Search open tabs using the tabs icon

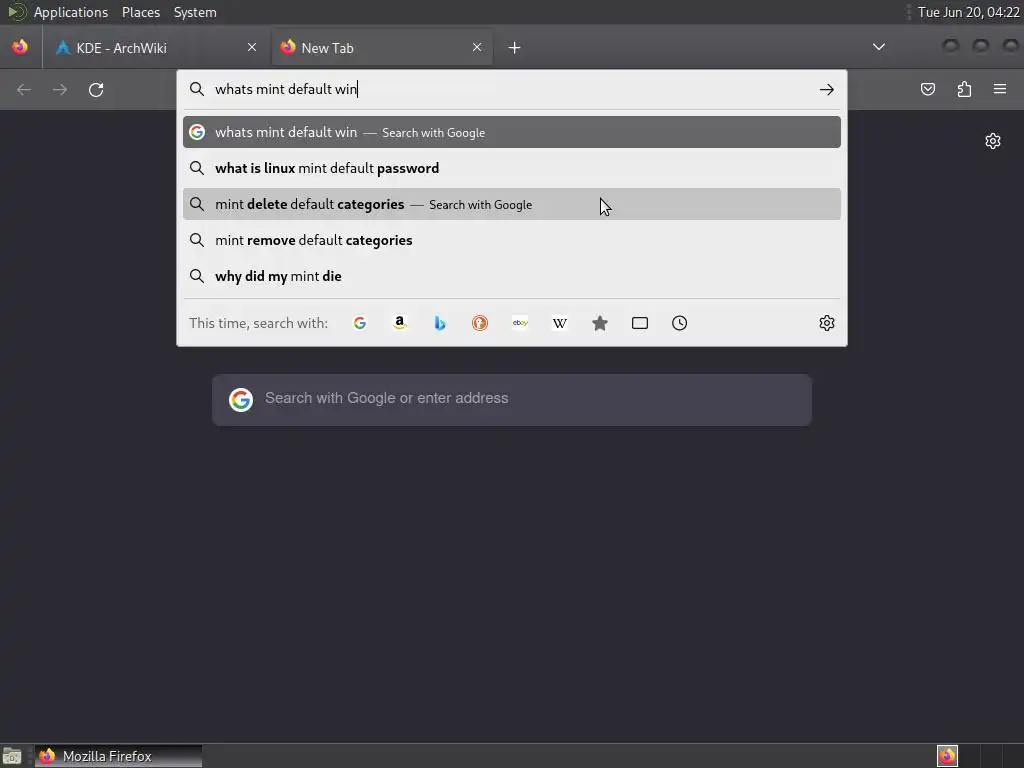click(640, 323)
